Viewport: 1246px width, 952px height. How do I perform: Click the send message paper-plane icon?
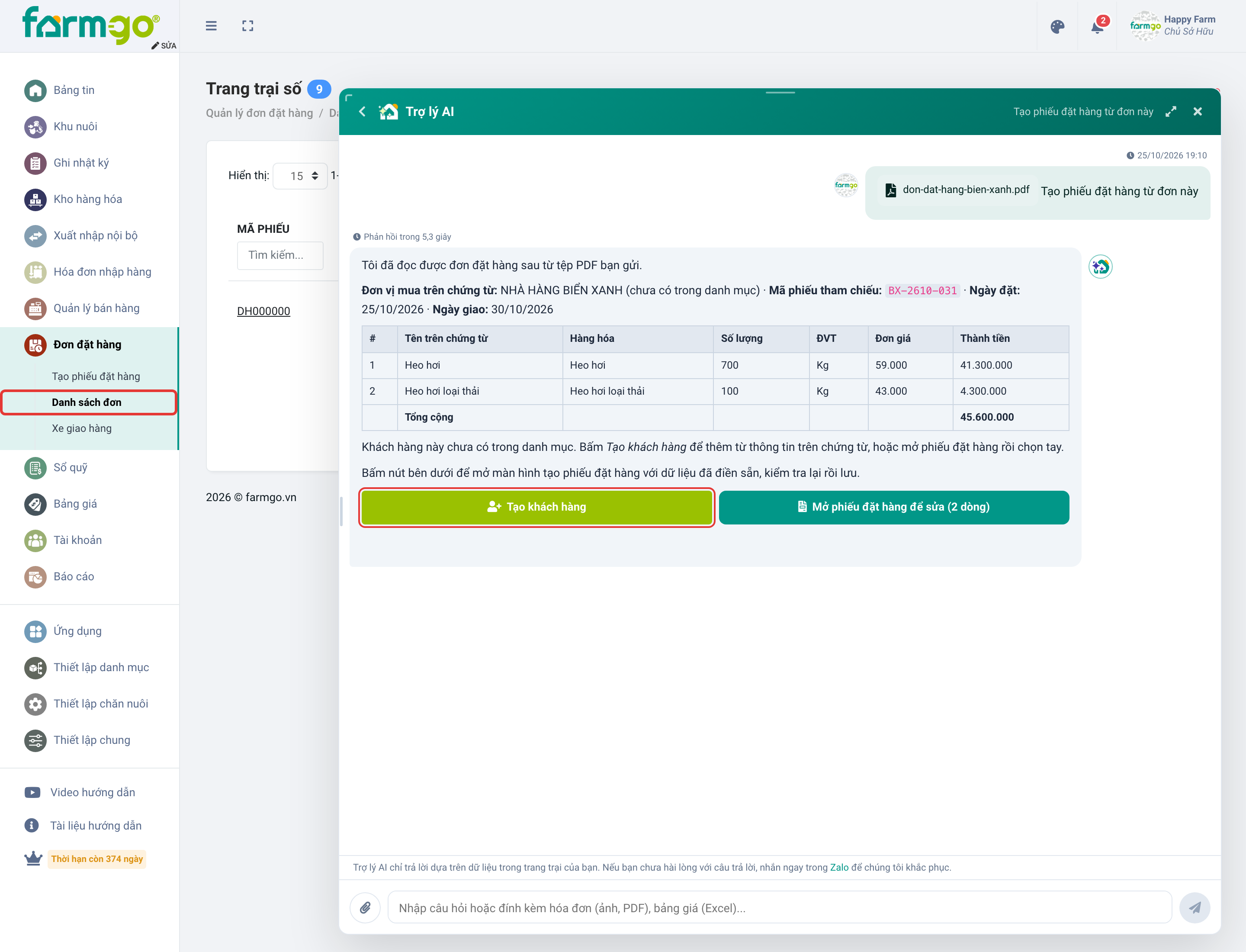point(1195,908)
